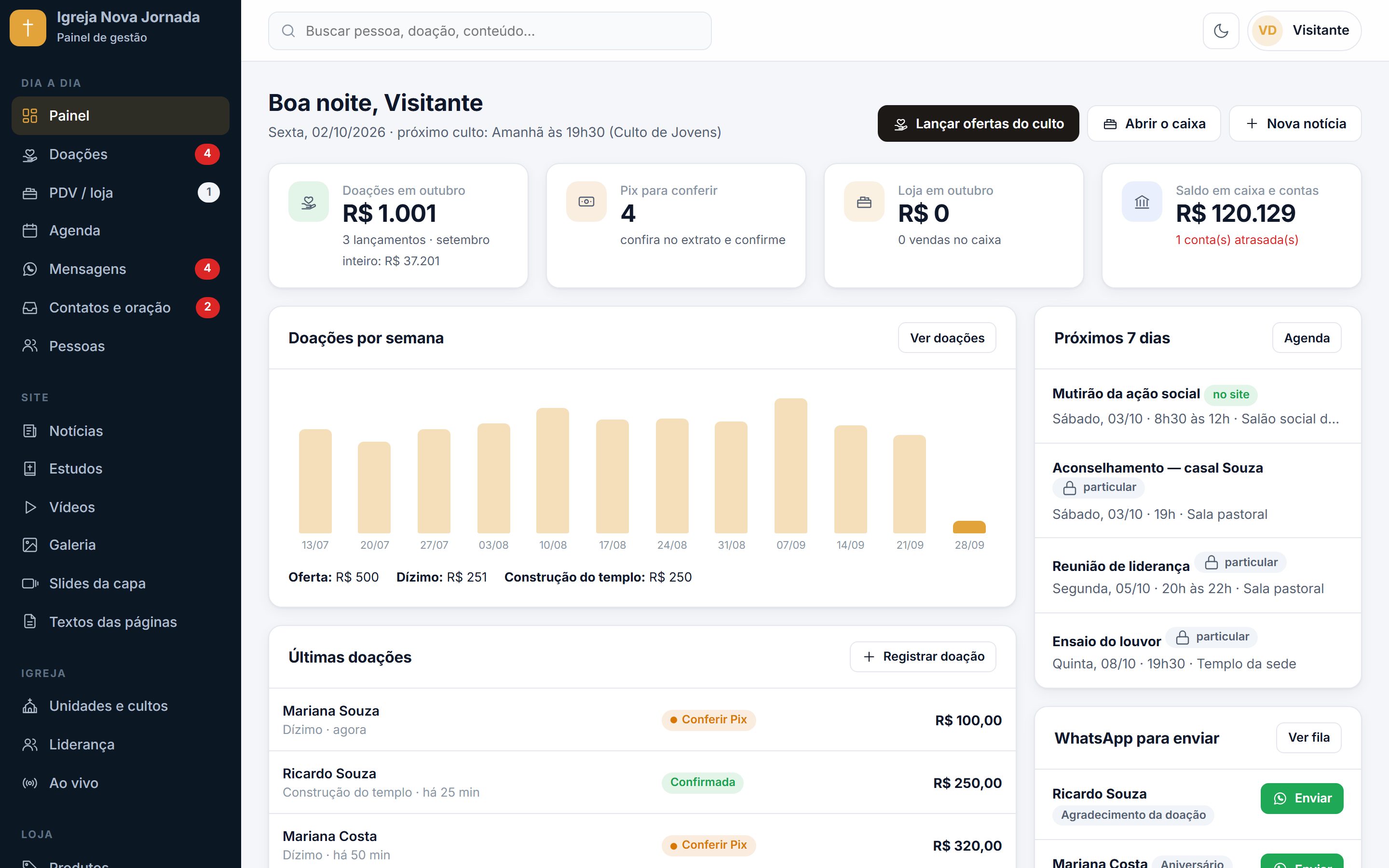Click the Mensagens WhatsApp icon
1389x868 pixels.
[30, 269]
